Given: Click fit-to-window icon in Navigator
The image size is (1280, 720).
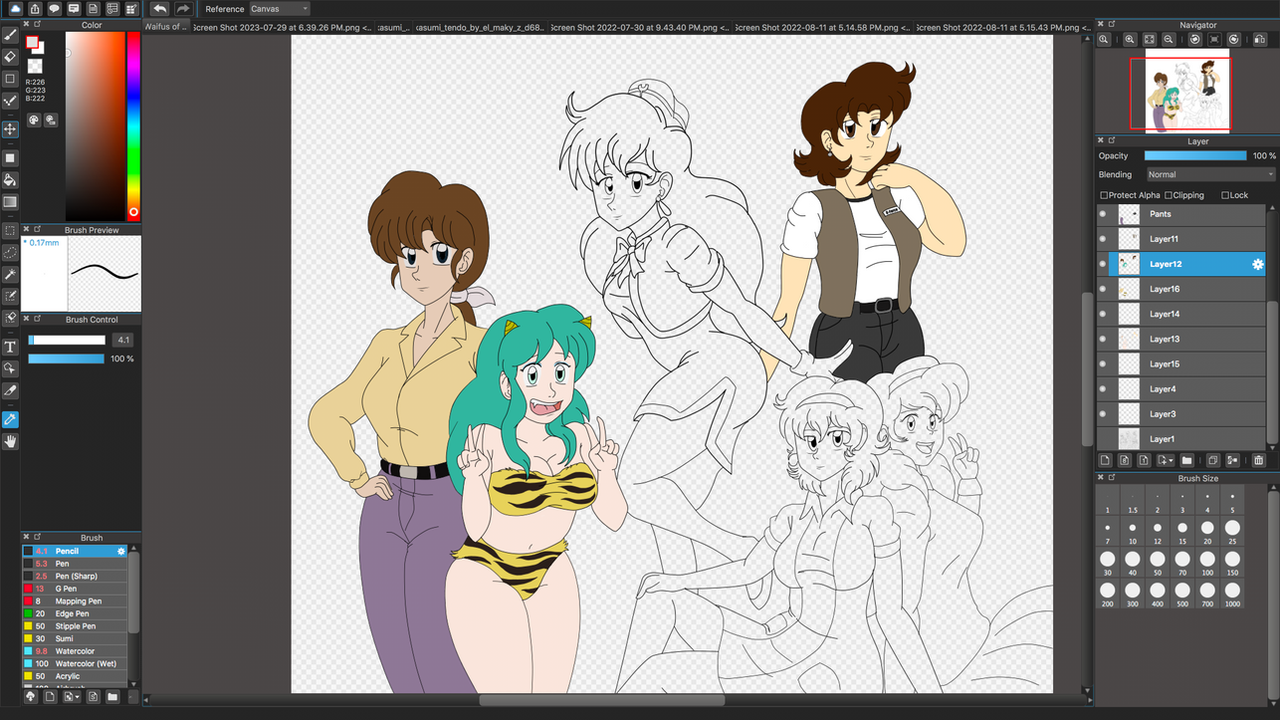Looking at the screenshot, I should (x=1150, y=39).
